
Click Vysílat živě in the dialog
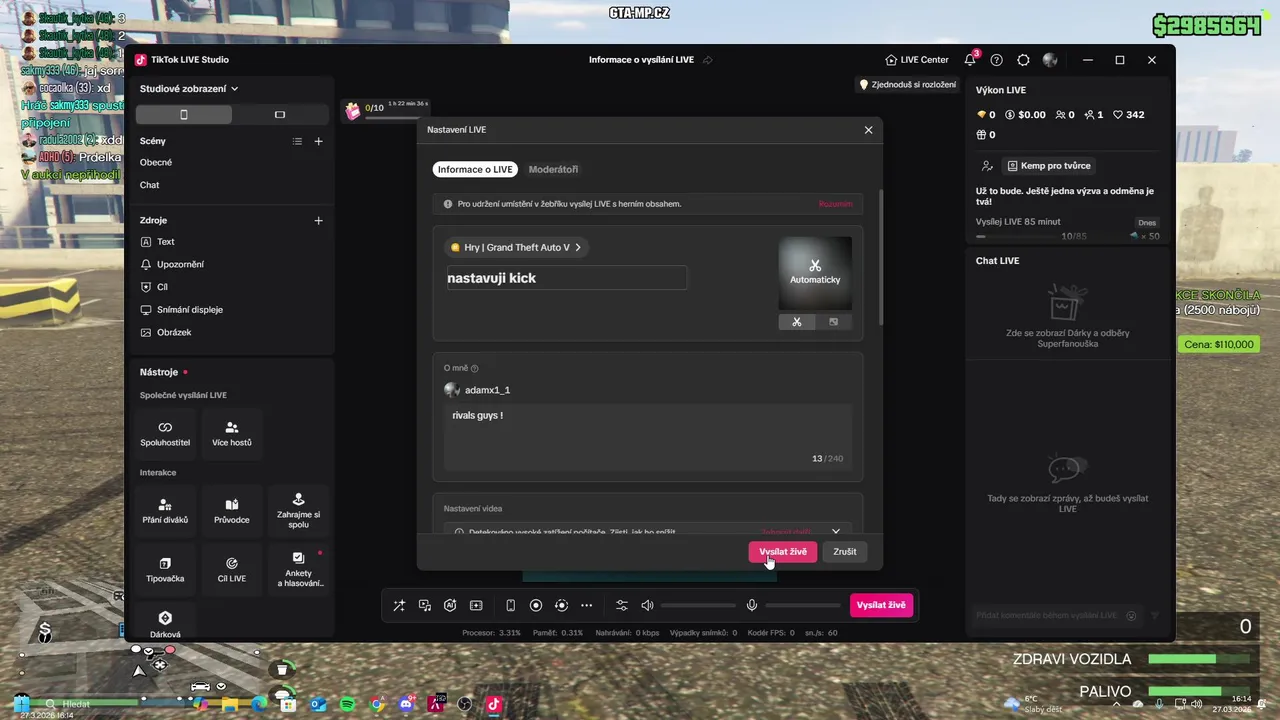(x=783, y=551)
